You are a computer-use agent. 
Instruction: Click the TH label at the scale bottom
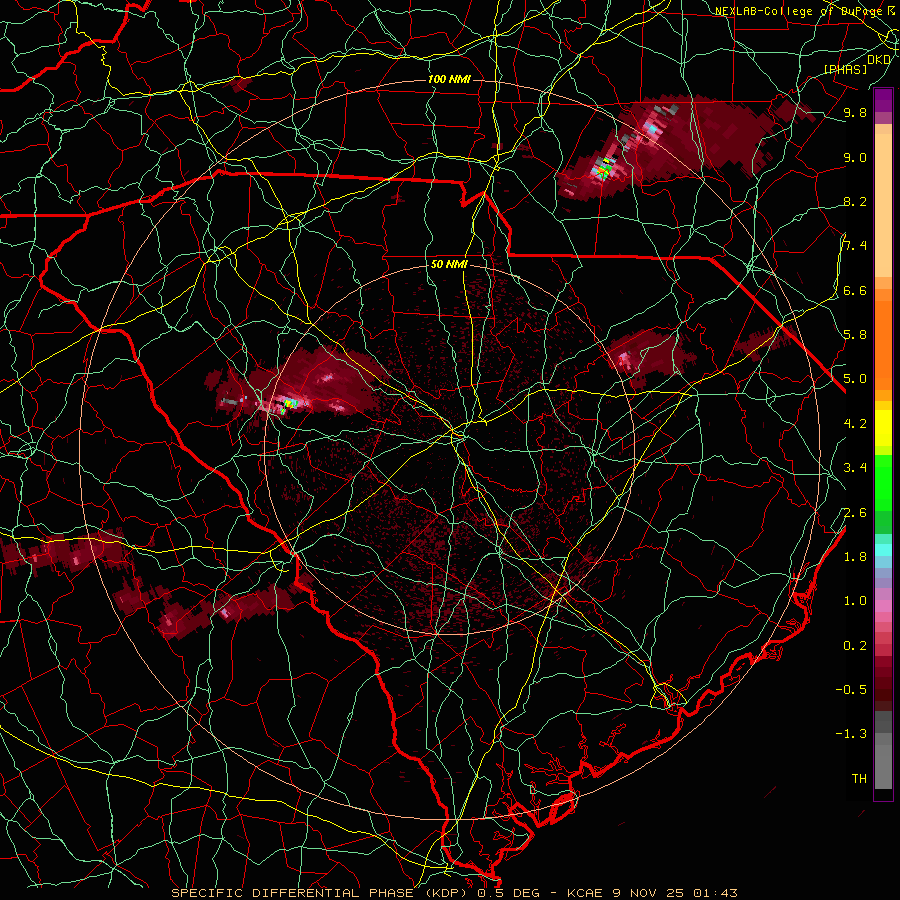pos(859,778)
